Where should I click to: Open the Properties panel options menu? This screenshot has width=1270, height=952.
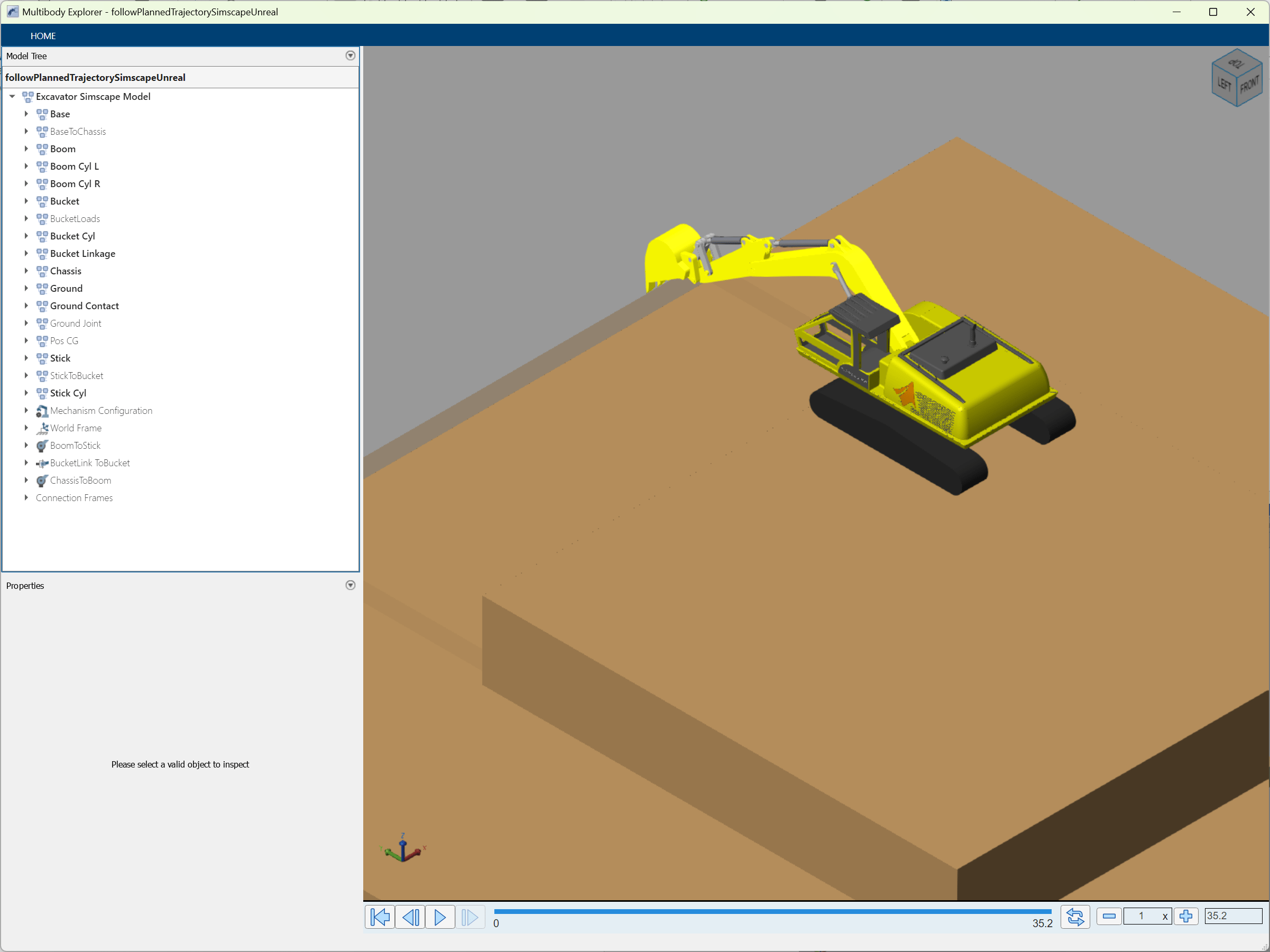tap(350, 585)
